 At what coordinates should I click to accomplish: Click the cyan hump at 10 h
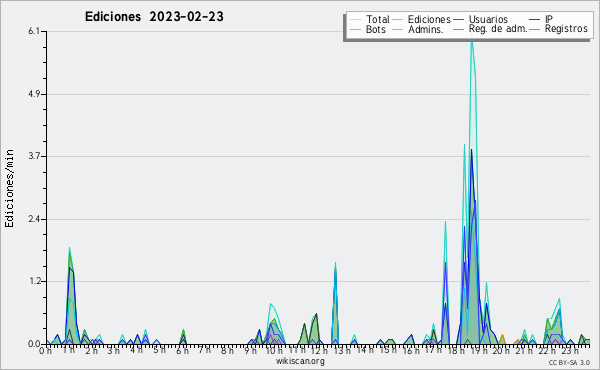[271, 305]
